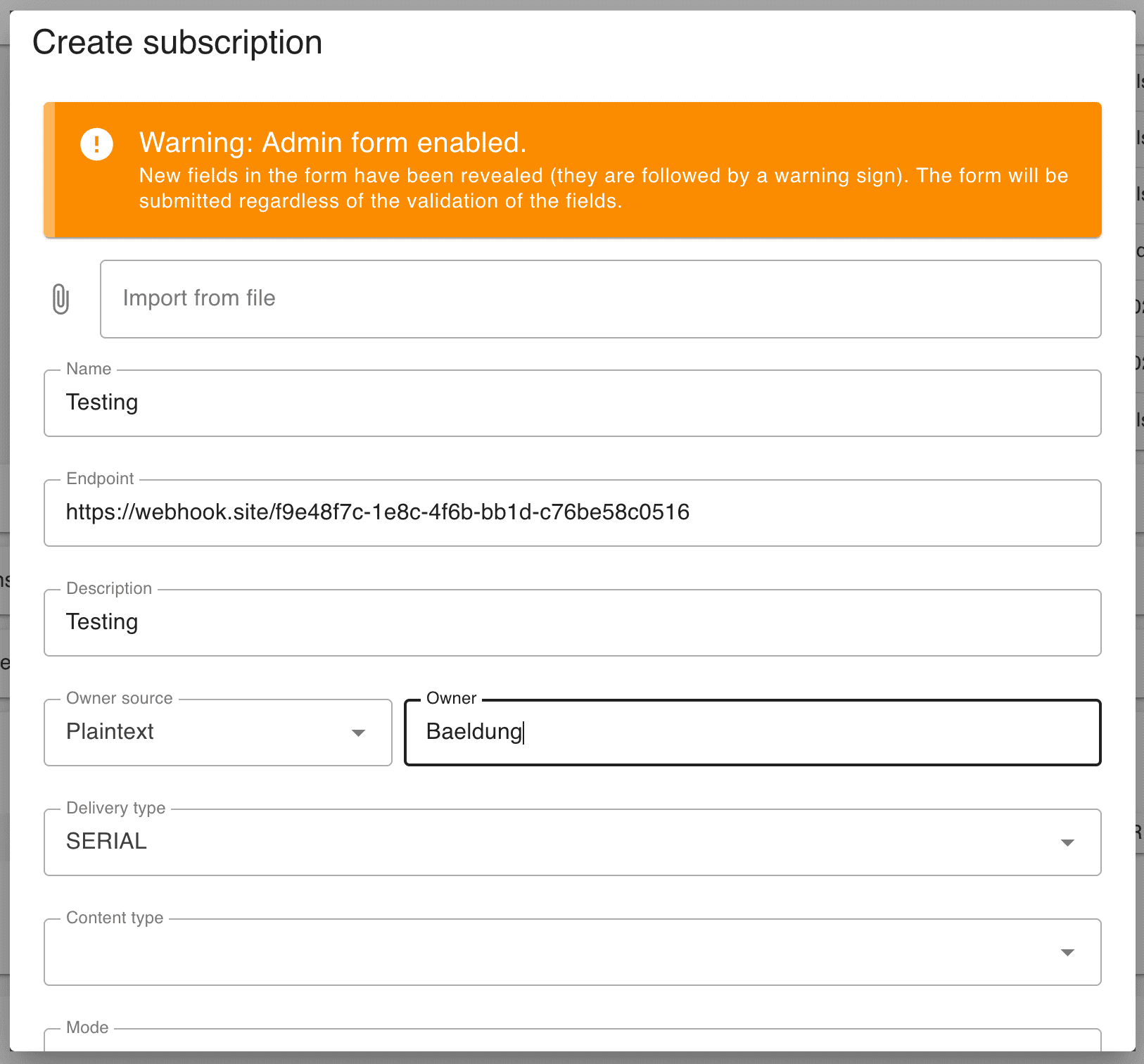The image size is (1144, 1064).
Task: Select the Description text field
Action: 572,623
